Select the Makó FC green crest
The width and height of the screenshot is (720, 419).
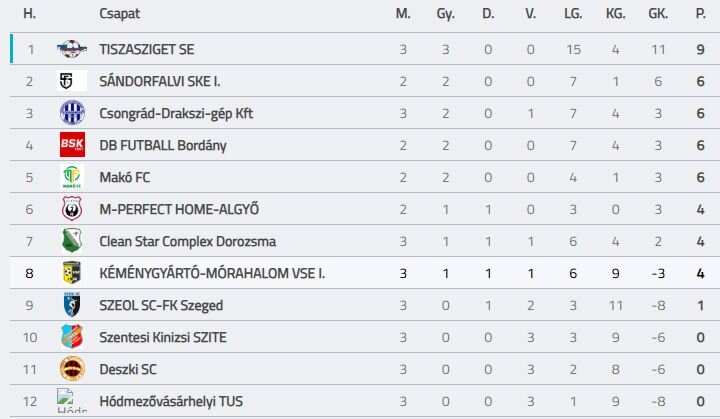(x=72, y=177)
